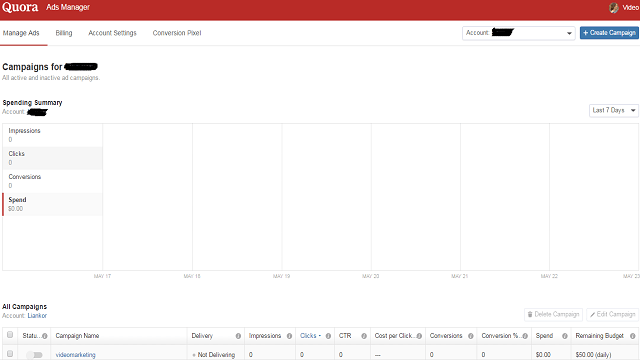Check the select-all campaigns checkbox
This screenshot has width=640, height=360.
point(10,335)
